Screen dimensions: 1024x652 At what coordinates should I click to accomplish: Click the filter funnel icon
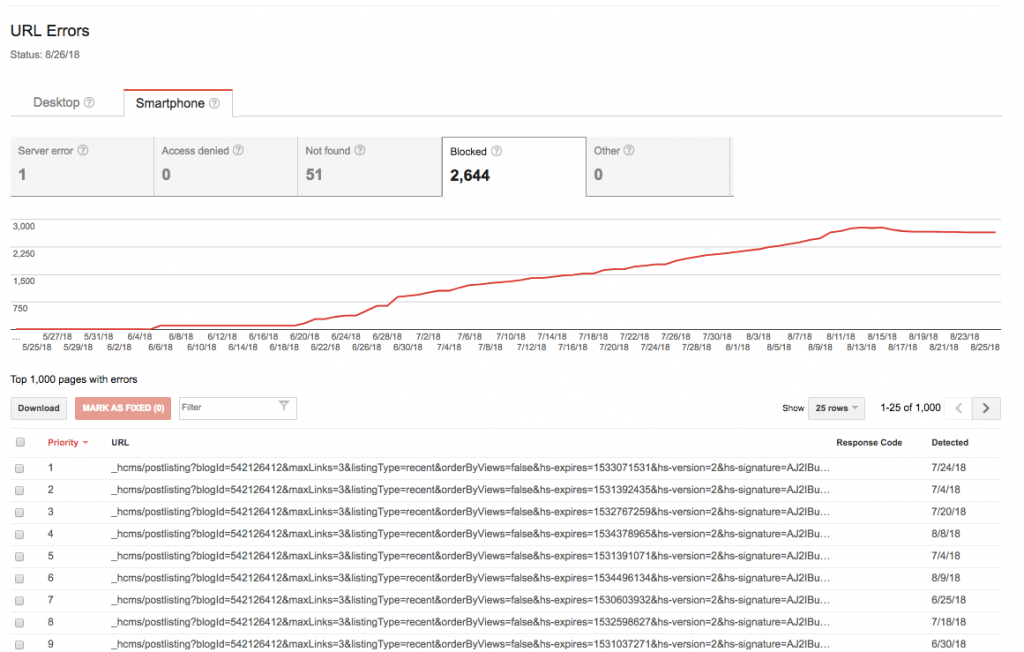pyautogui.click(x=284, y=407)
